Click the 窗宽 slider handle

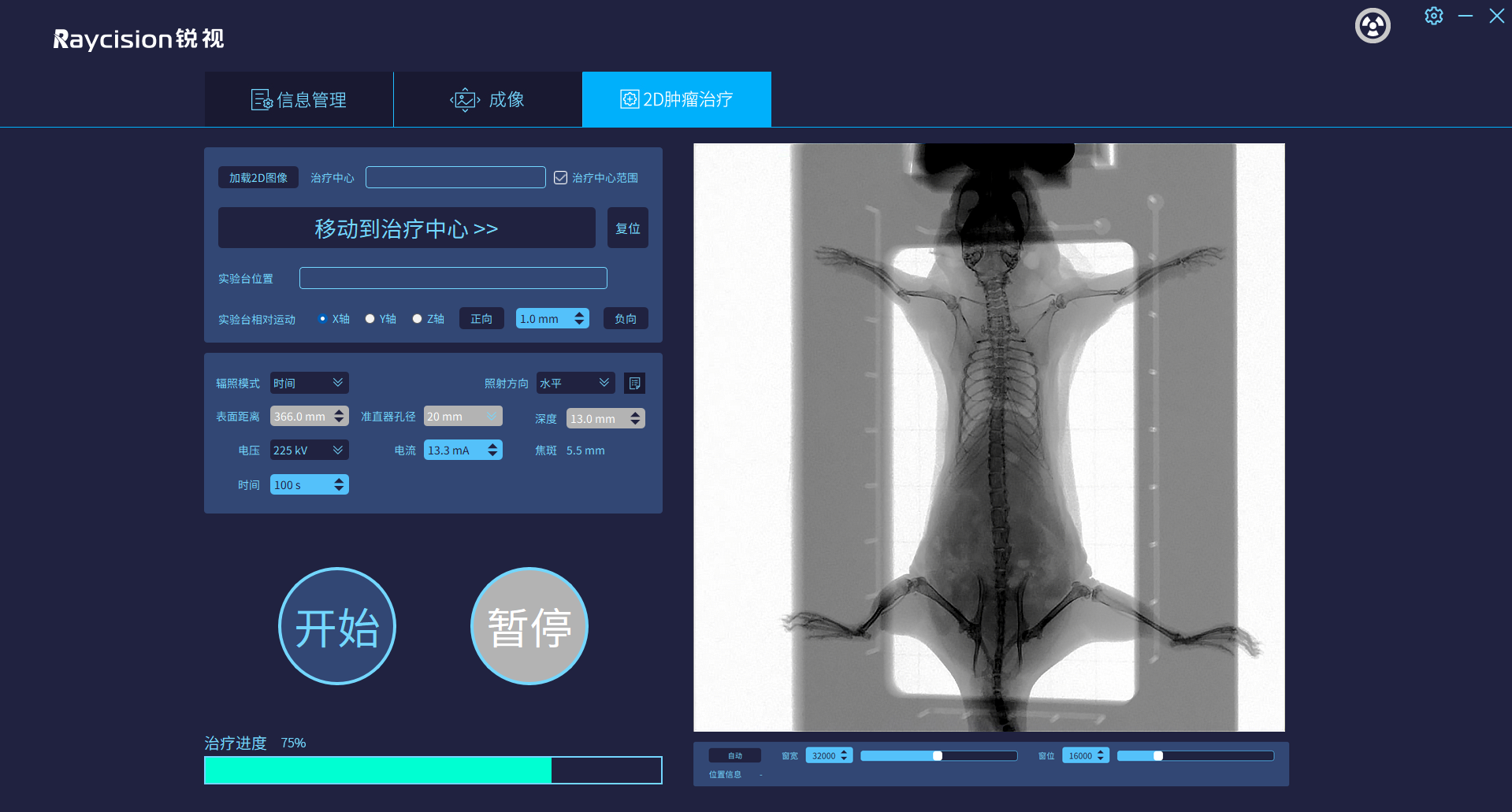tap(938, 755)
